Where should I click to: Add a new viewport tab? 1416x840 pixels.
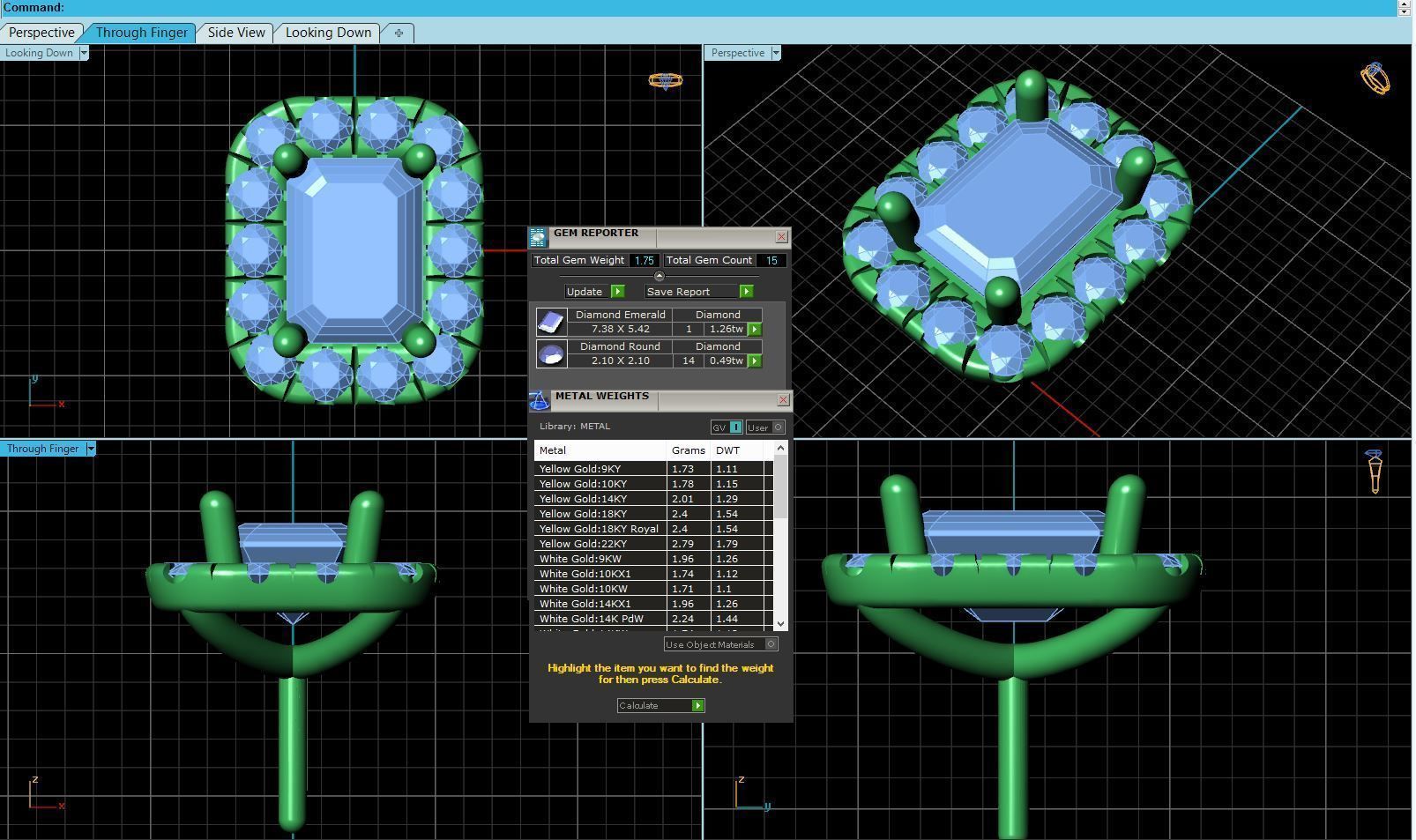(x=399, y=33)
